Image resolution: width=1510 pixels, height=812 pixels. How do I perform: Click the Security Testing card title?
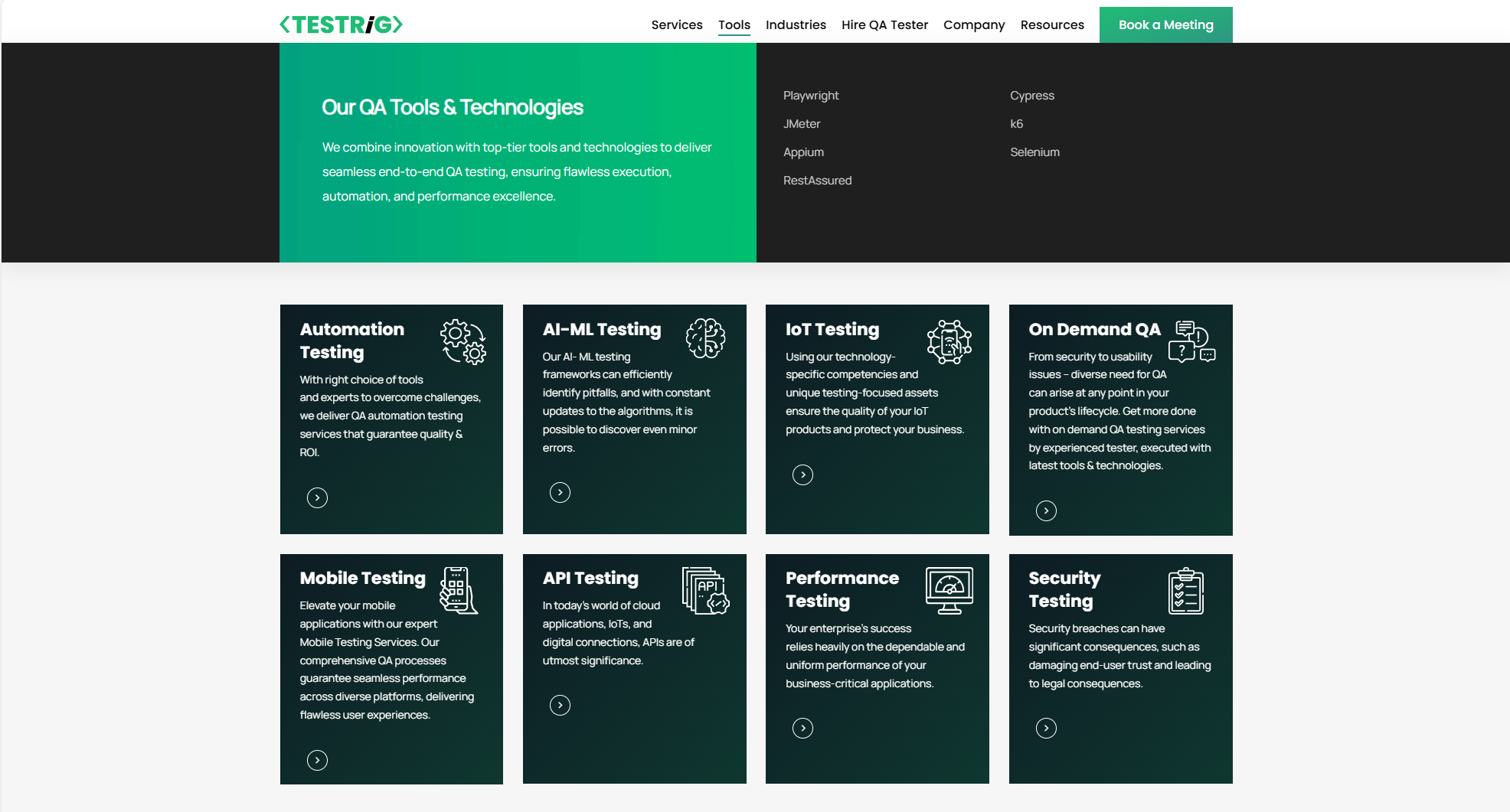pos(1064,589)
